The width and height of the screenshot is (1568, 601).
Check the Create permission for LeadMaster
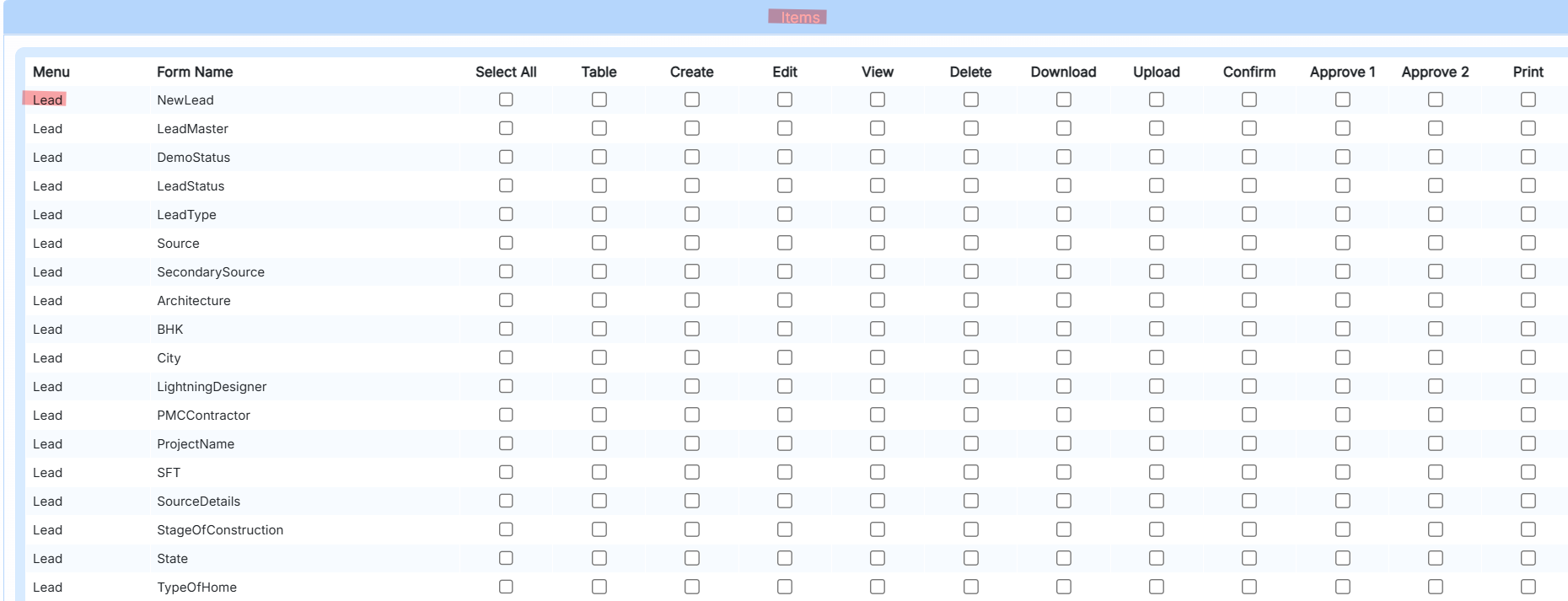[x=691, y=128]
